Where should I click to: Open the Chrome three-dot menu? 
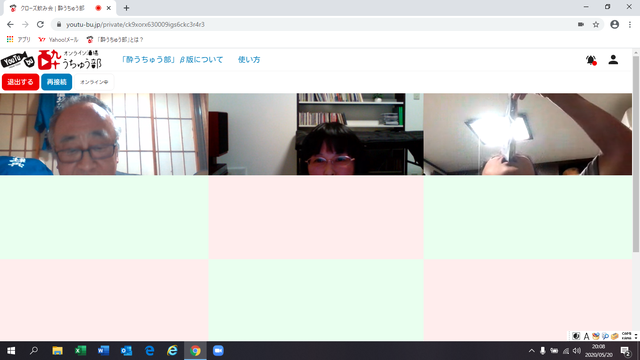630,24
